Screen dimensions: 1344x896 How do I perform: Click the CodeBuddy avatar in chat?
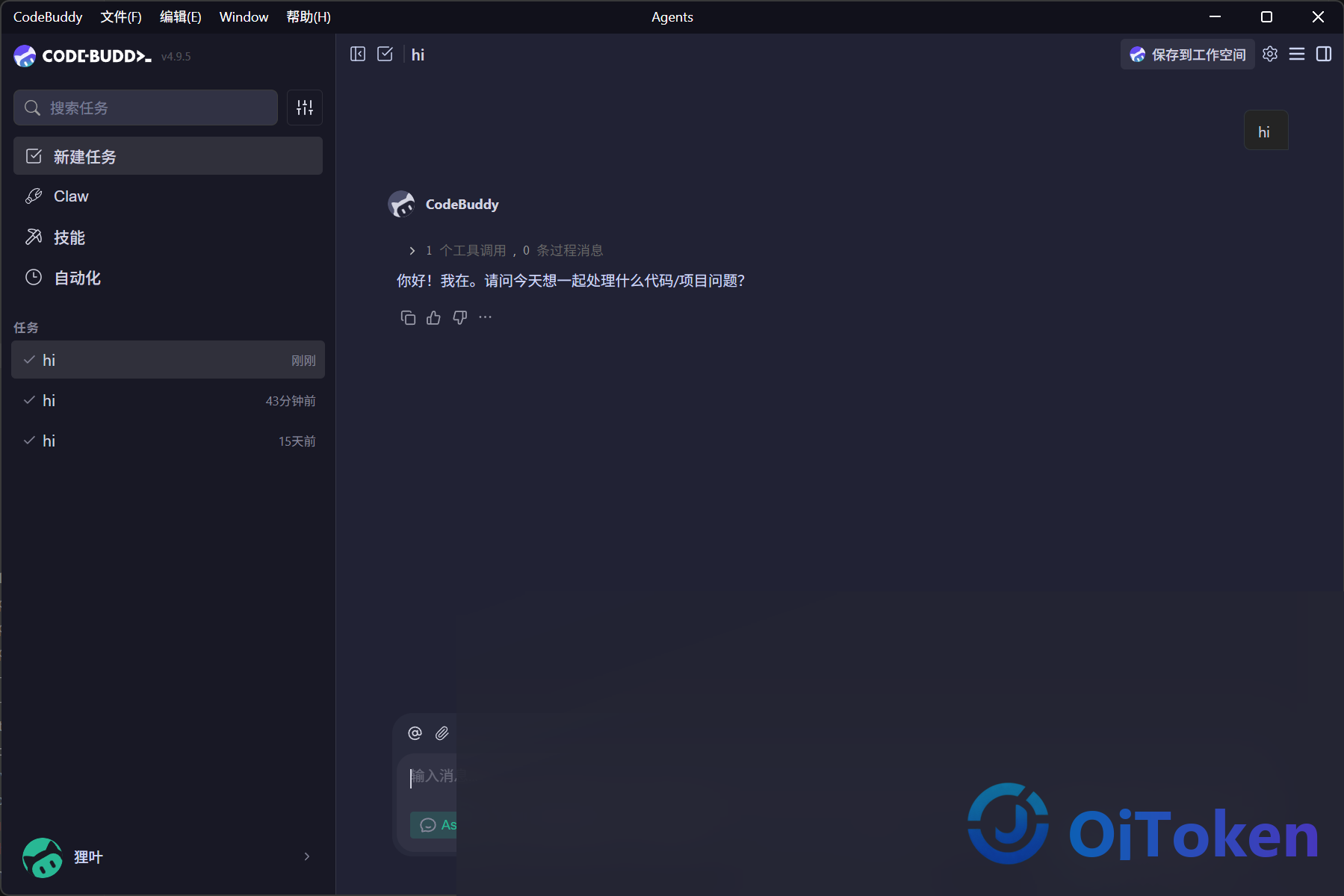pos(401,204)
